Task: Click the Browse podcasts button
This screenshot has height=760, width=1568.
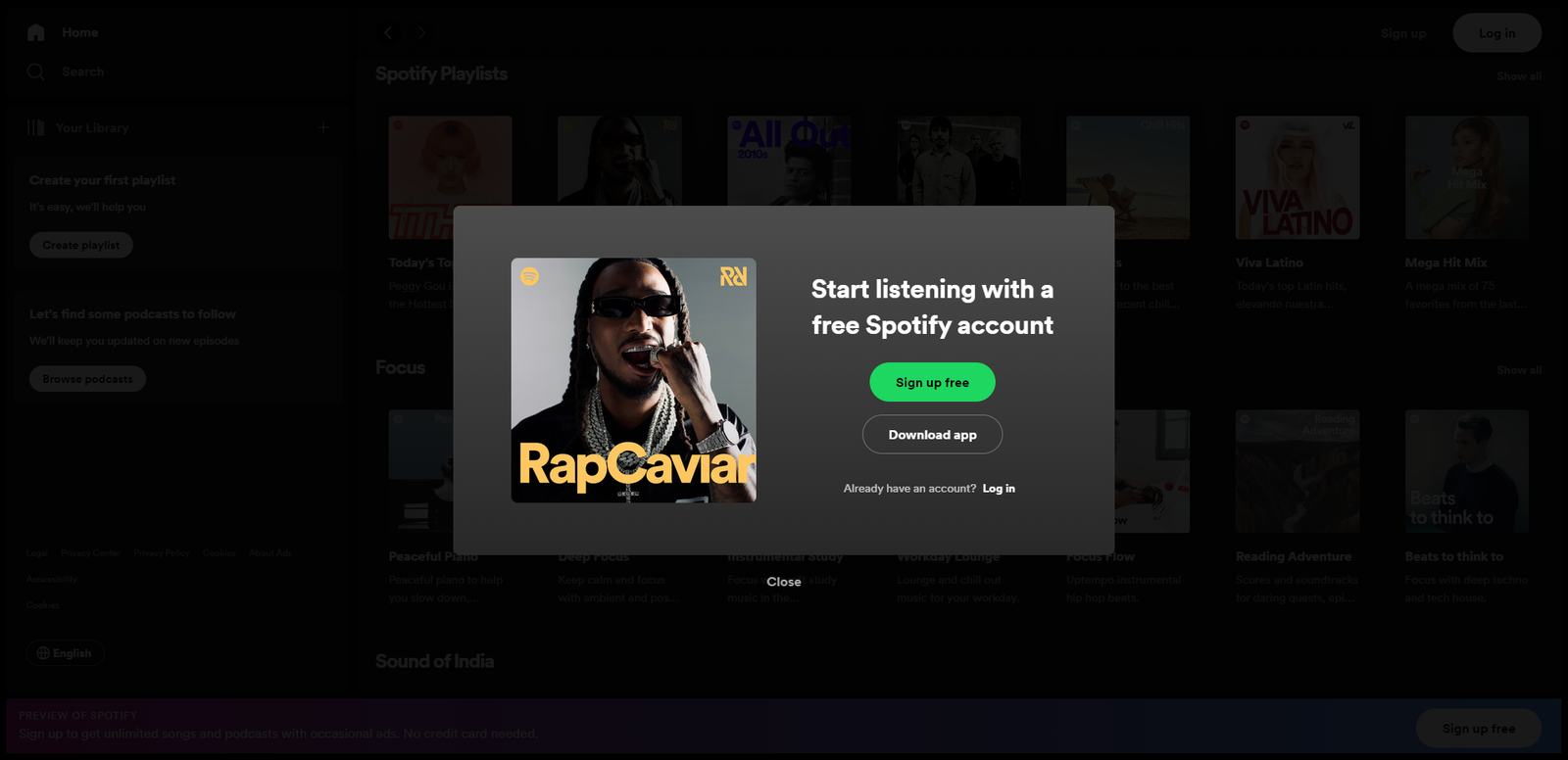Action: (x=87, y=379)
